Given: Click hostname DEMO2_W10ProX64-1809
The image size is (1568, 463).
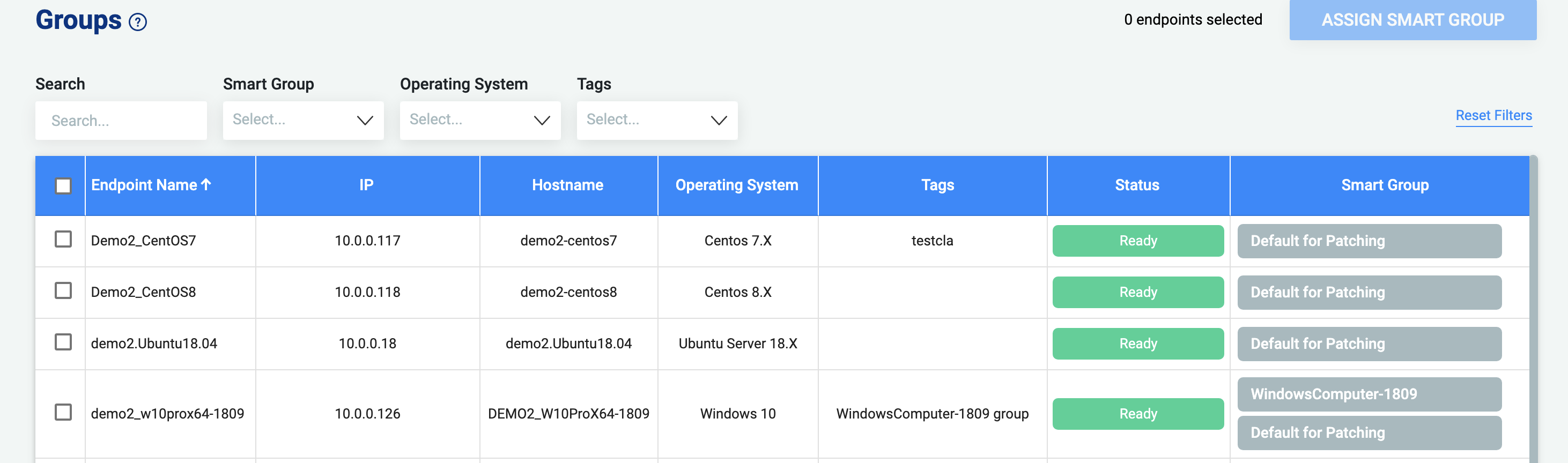Looking at the screenshot, I should coord(568,414).
